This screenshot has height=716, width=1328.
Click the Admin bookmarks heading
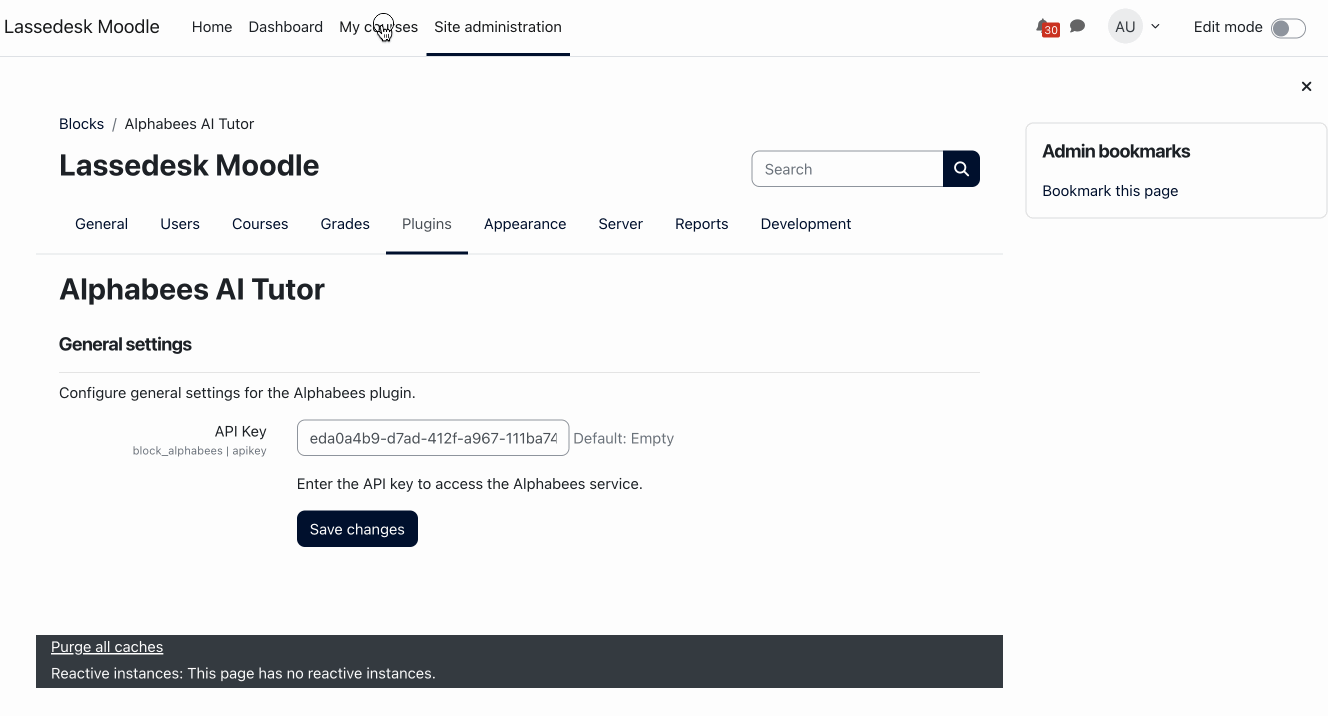[1116, 152]
